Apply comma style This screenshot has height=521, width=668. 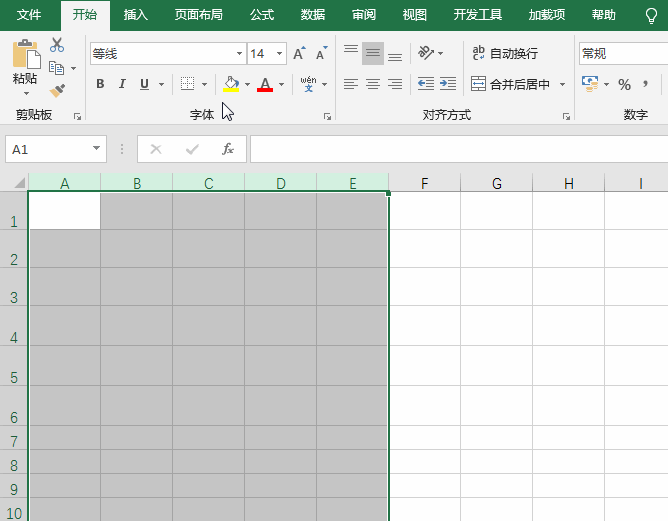[x=646, y=84]
